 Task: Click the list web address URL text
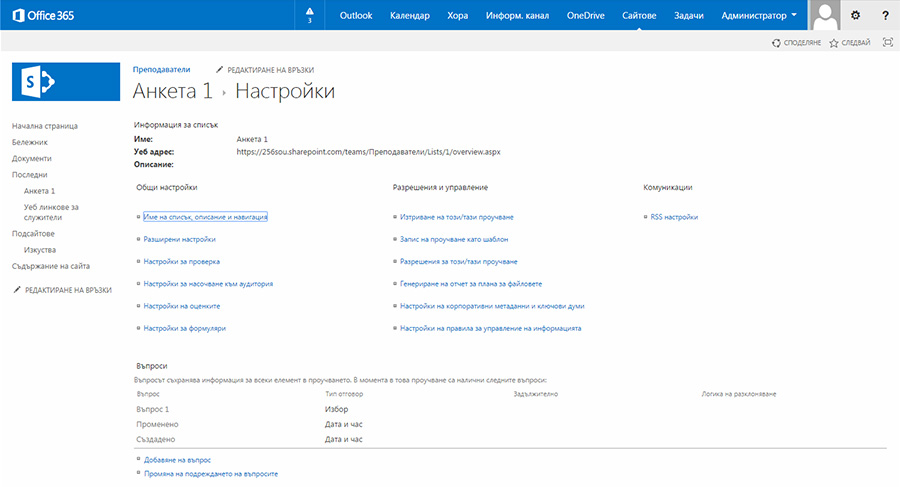[x=368, y=152]
